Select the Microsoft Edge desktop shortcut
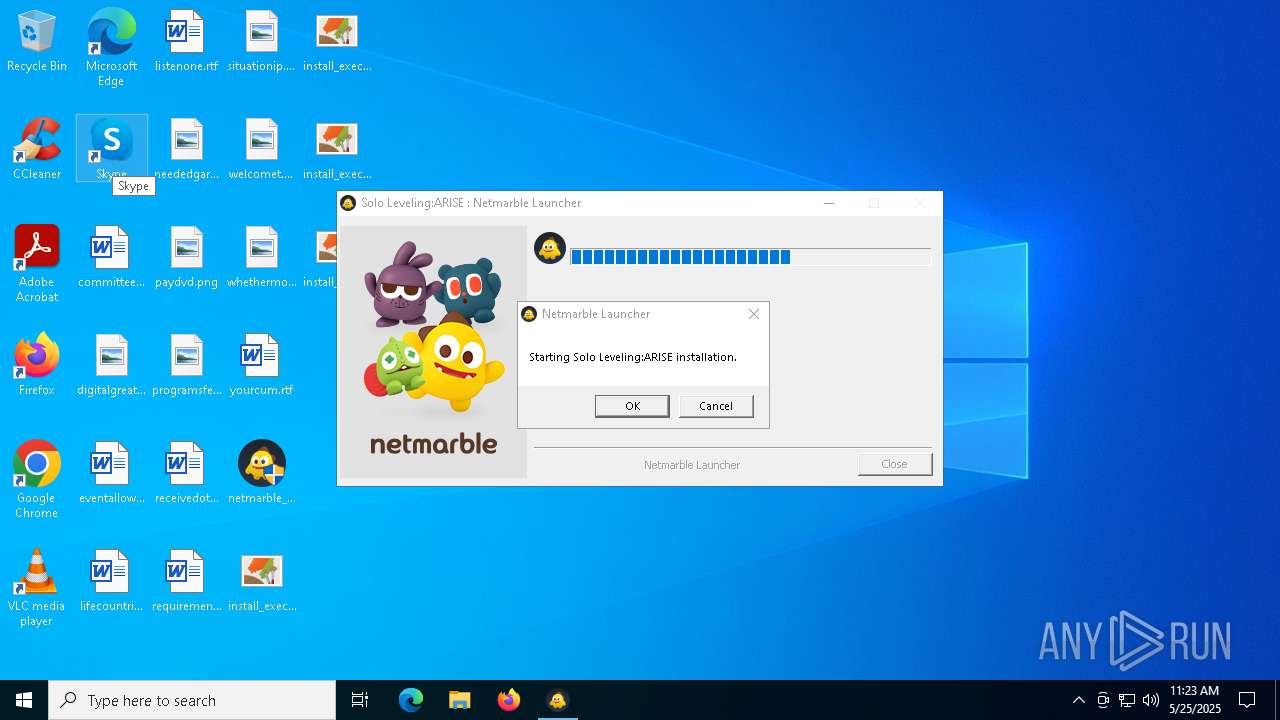The height and width of the screenshot is (720, 1280). pos(111,48)
